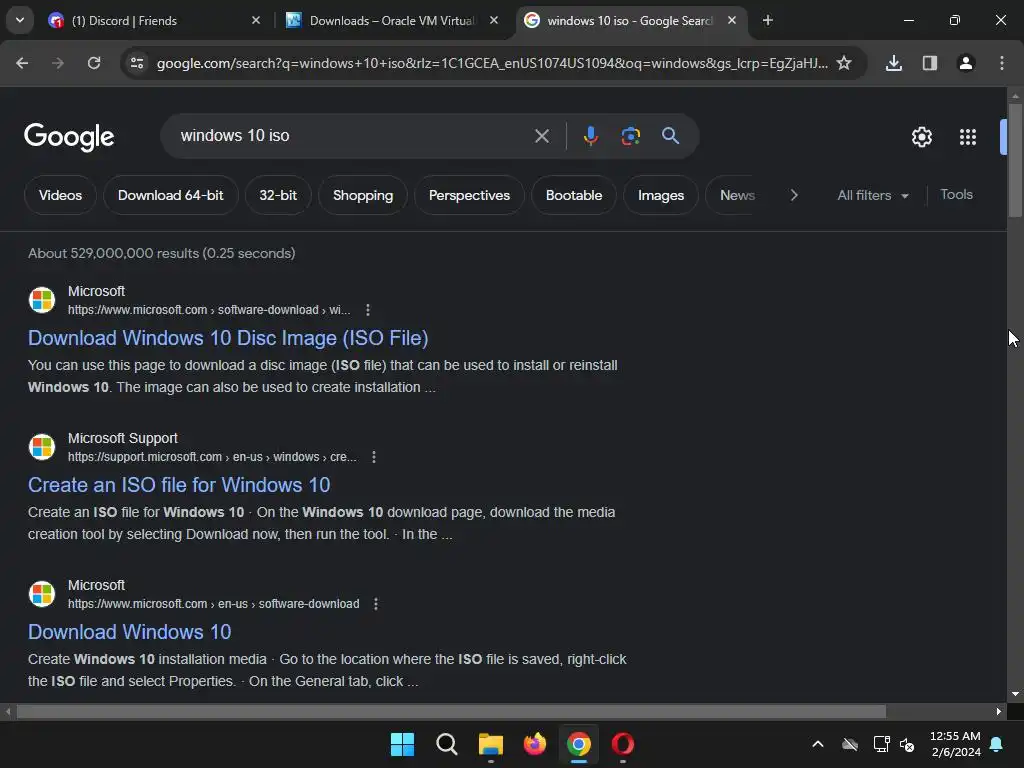This screenshot has width=1024, height=768.
Task: Close the VirtualBox Downloads tab
Action: tap(494, 21)
